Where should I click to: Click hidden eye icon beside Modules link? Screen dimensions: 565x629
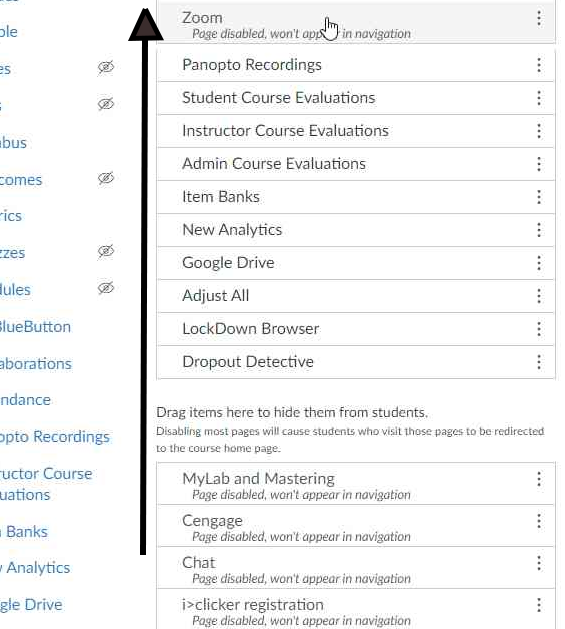click(106, 288)
